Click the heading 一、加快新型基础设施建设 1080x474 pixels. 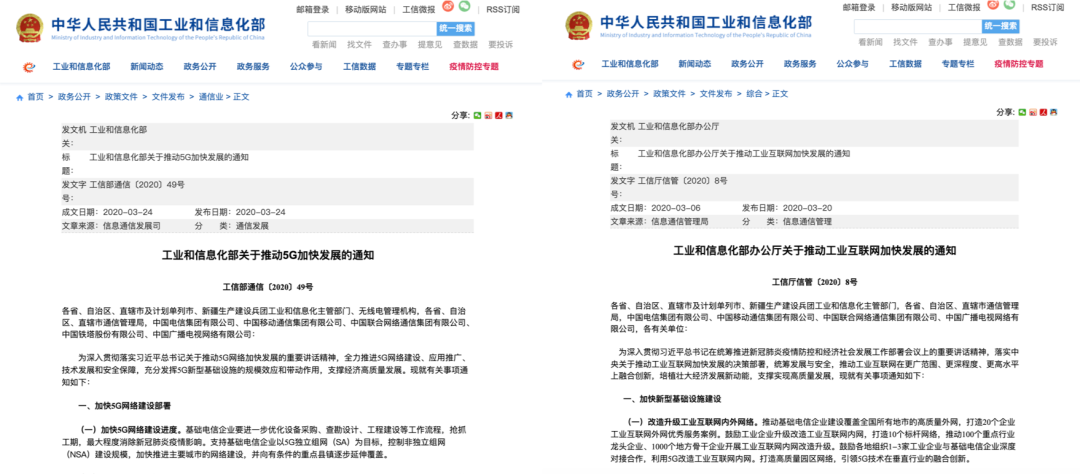(x=672, y=400)
